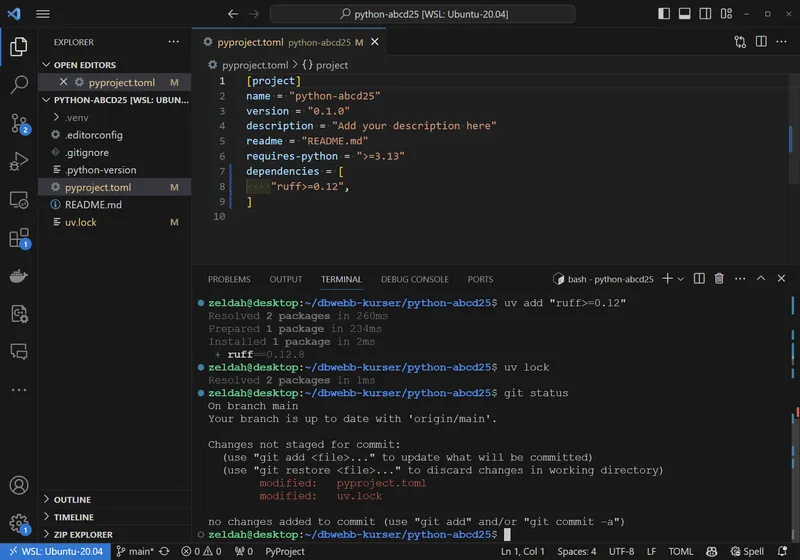Toggle primary side bar visibility
The width and height of the screenshot is (800, 560).
coord(664,14)
